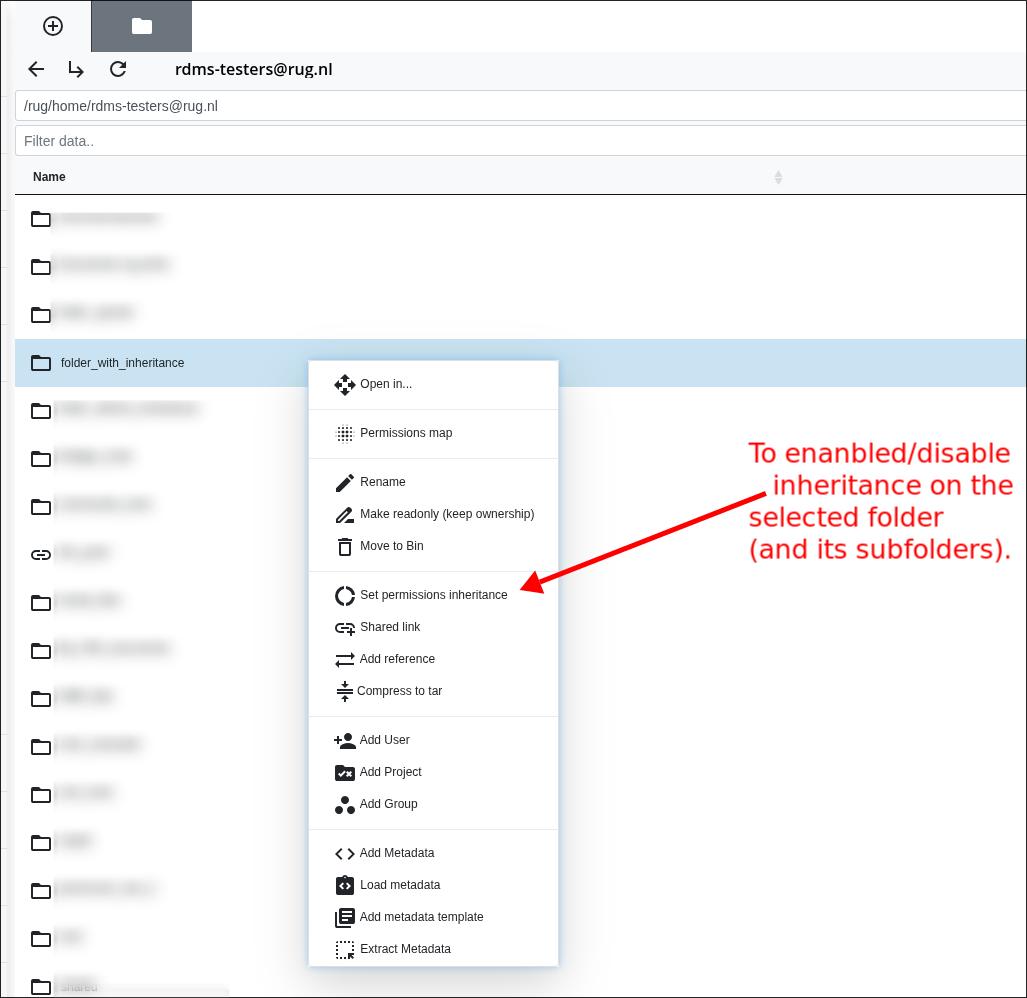Open new tab with plus icon
The width and height of the screenshot is (1027, 998).
tap(53, 26)
